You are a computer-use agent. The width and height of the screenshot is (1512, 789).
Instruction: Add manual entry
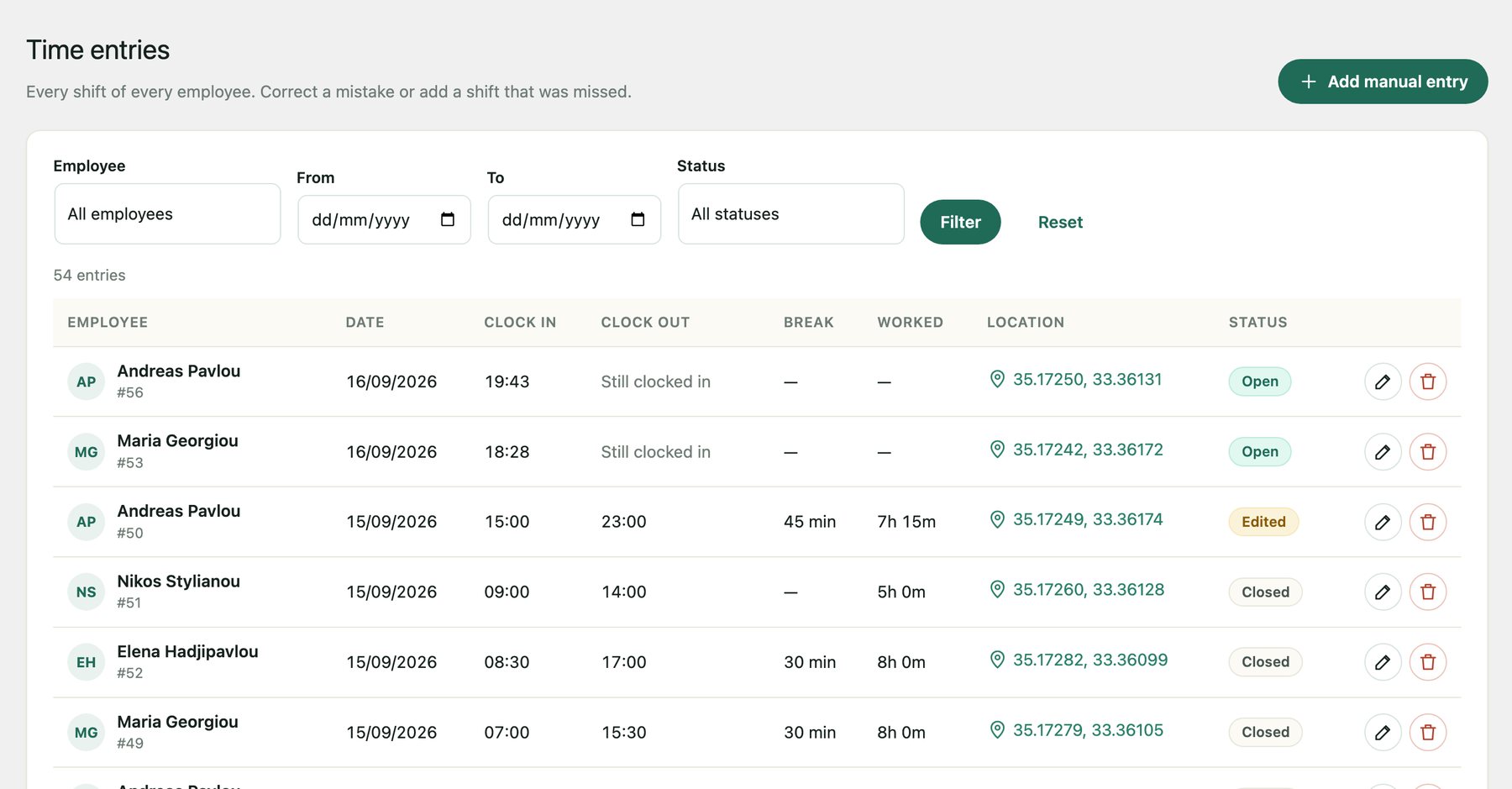coord(1383,82)
